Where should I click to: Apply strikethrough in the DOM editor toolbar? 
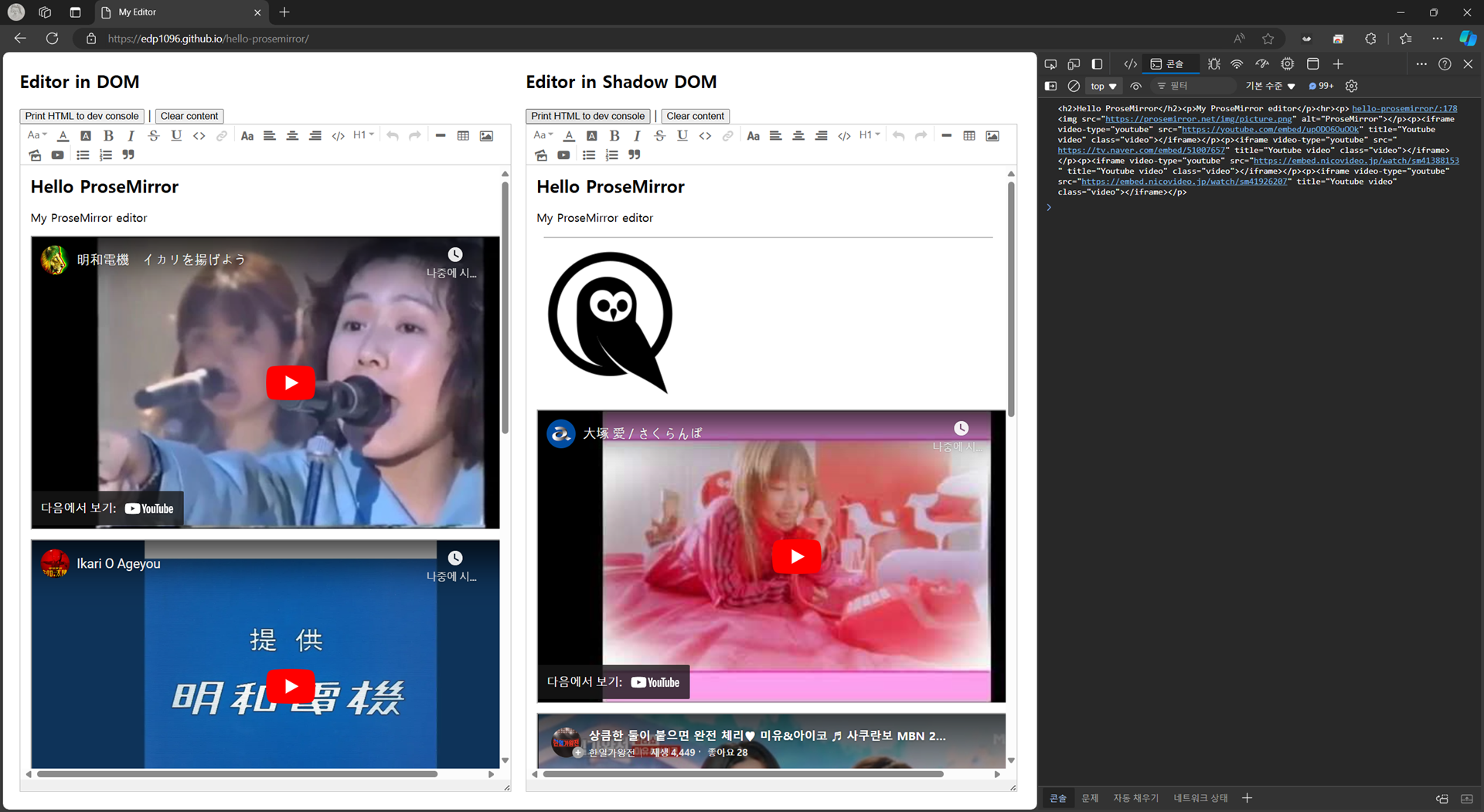click(154, 136)
